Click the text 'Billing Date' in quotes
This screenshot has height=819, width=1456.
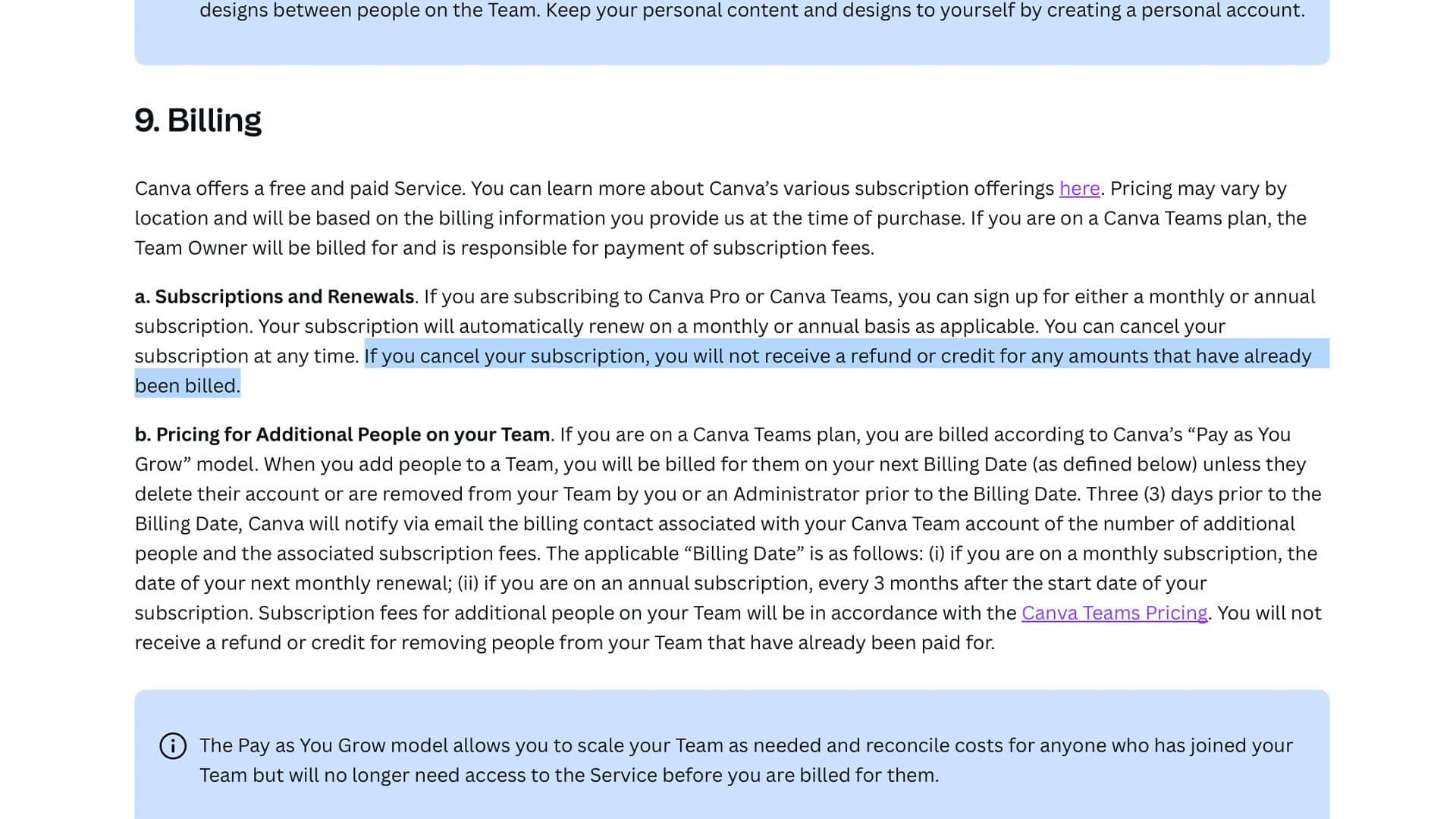(743, 554)
